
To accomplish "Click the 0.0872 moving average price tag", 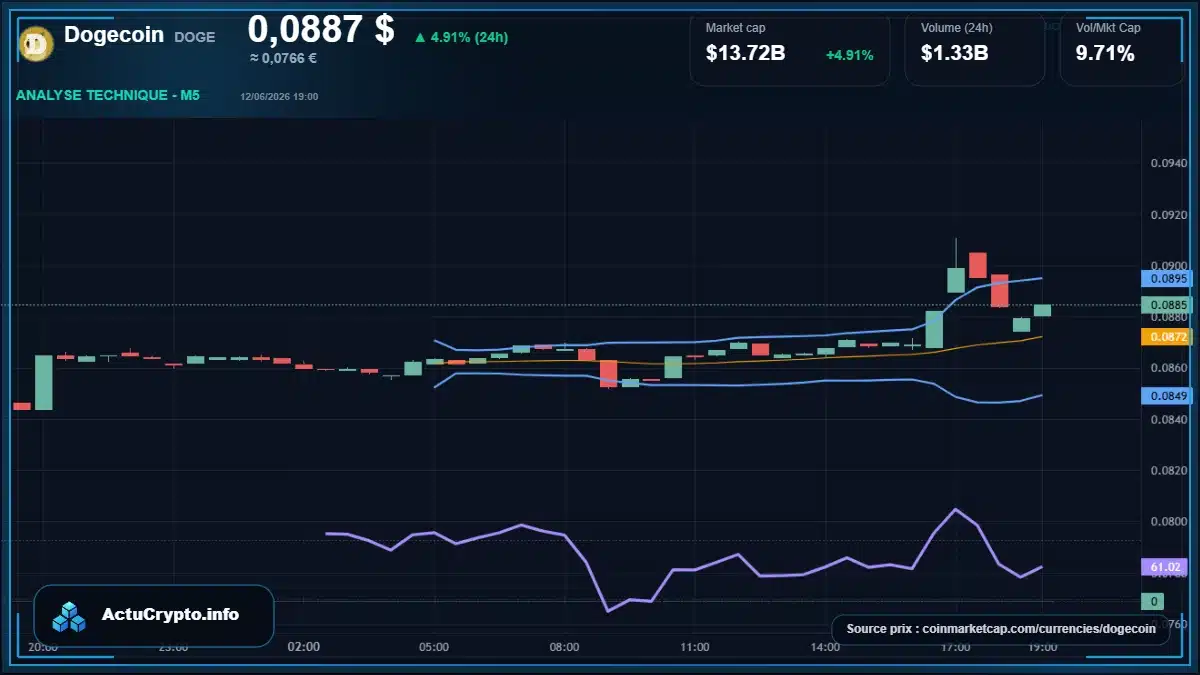I will click(x=1165, y=337).
